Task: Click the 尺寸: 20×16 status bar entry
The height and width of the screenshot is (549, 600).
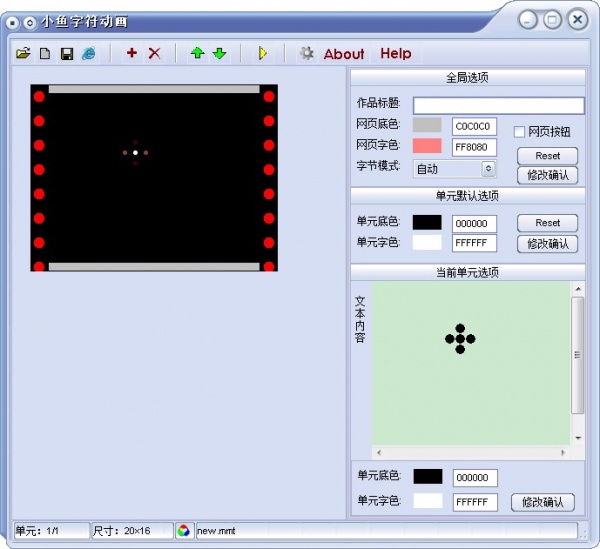Action: (132, 531)
